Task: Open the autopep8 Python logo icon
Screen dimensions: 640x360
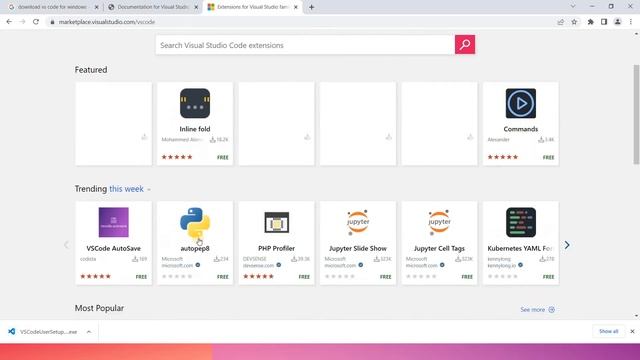Action: (x=195, y=222)
